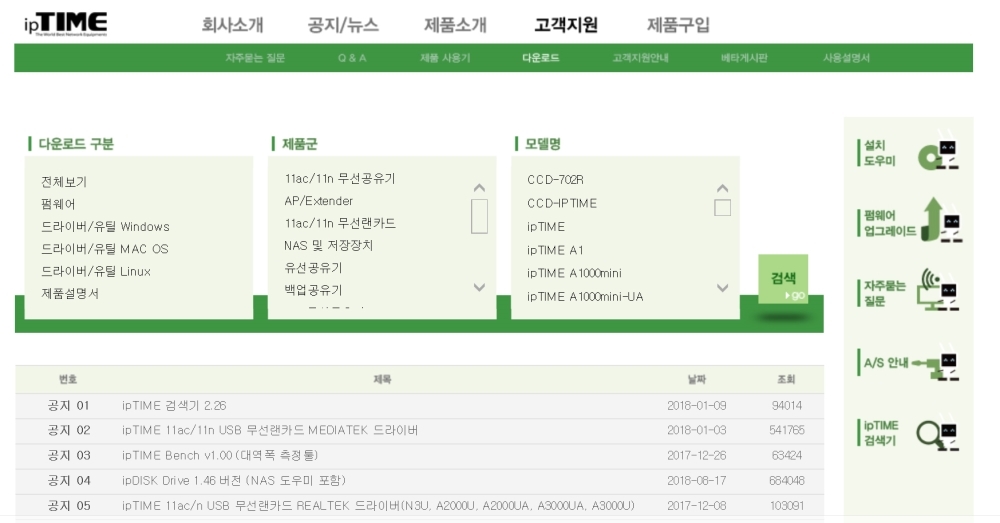1000x523 pixels.
Task: Open the 제품소개 main menu
Action: [455, 25]
